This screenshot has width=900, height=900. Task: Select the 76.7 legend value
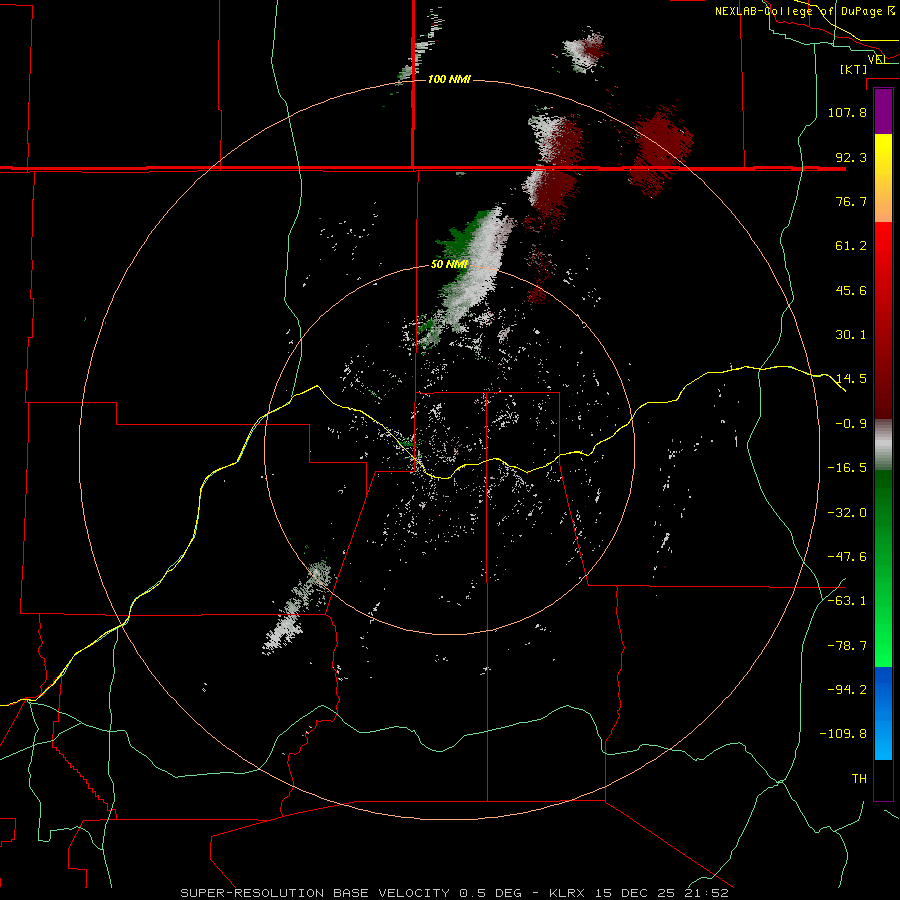click(851, 201)
